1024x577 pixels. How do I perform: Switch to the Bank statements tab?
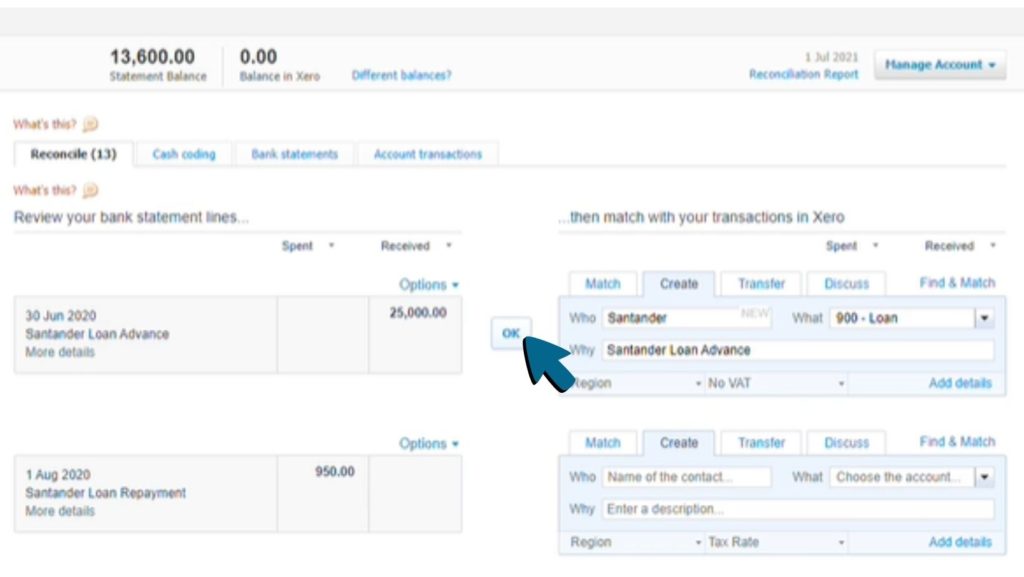[x=294, y=154]
